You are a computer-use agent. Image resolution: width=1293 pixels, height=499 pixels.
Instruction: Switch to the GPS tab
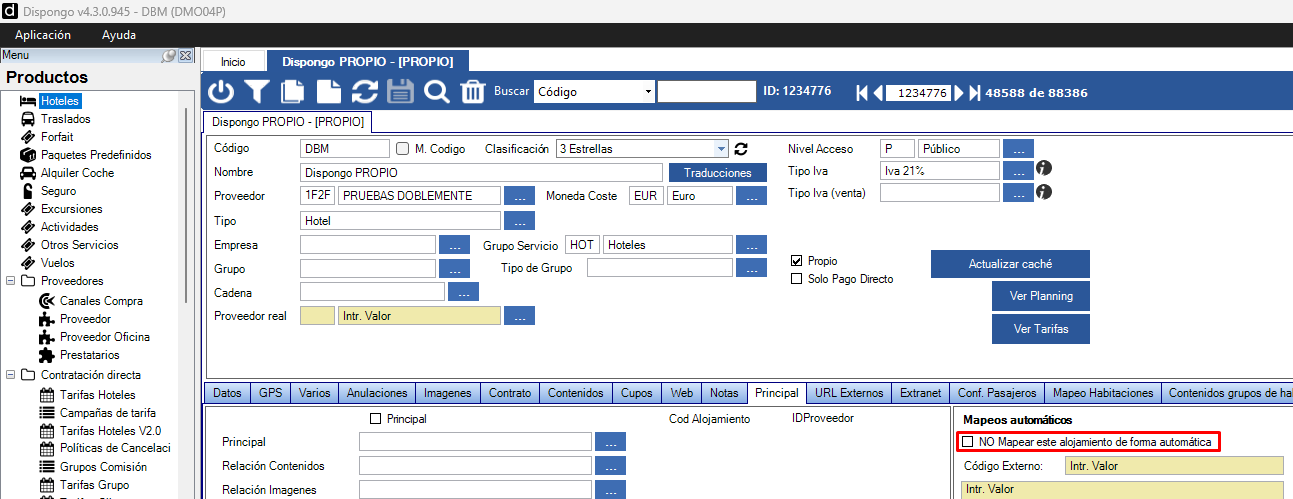point(271,393)
